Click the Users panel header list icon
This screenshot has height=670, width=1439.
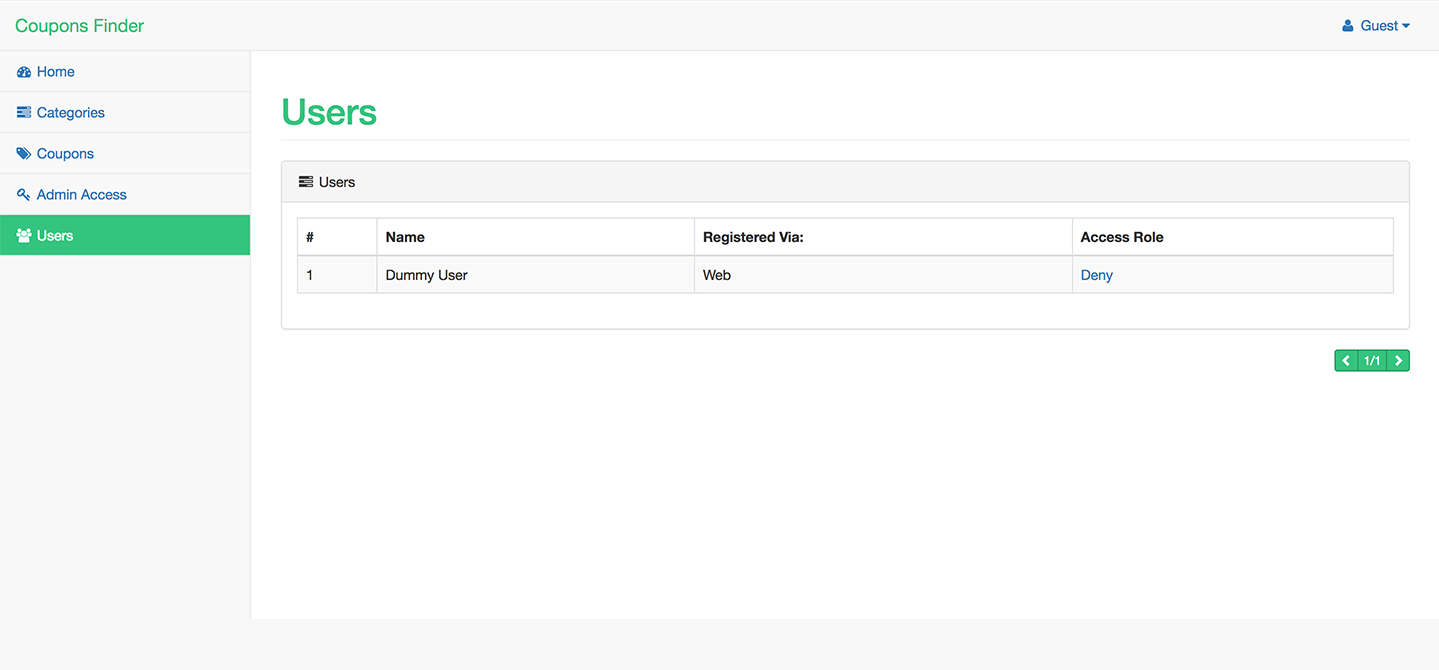(x=306, y=182)
